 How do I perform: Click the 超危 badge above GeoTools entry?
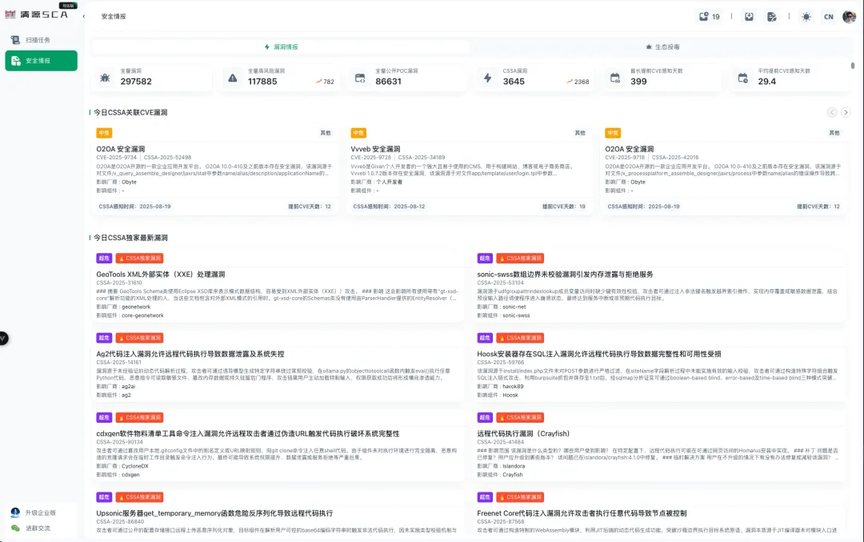click(104, 258)
